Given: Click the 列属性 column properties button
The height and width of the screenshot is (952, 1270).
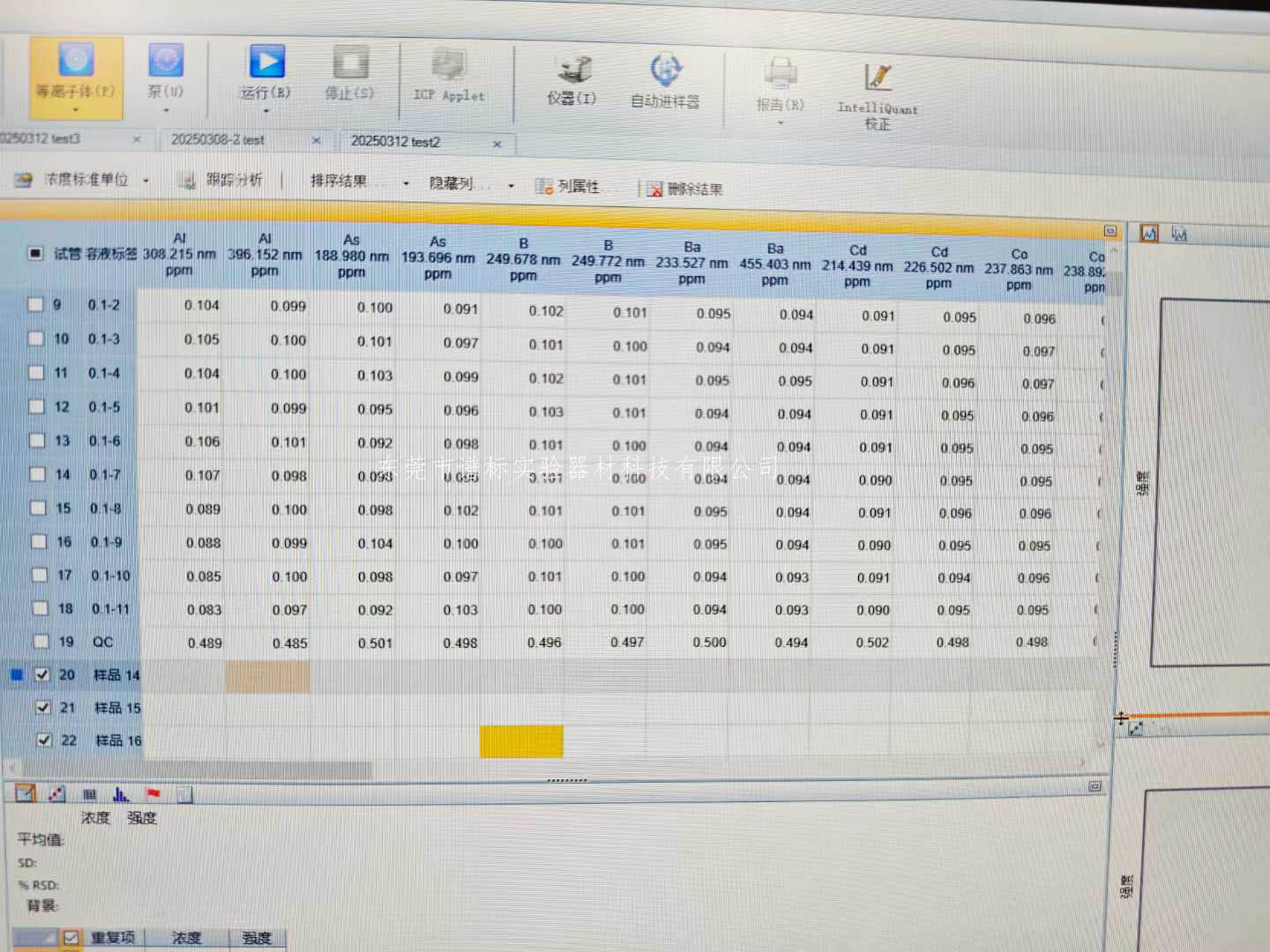Looking at the screenshot, I should 568,186.
